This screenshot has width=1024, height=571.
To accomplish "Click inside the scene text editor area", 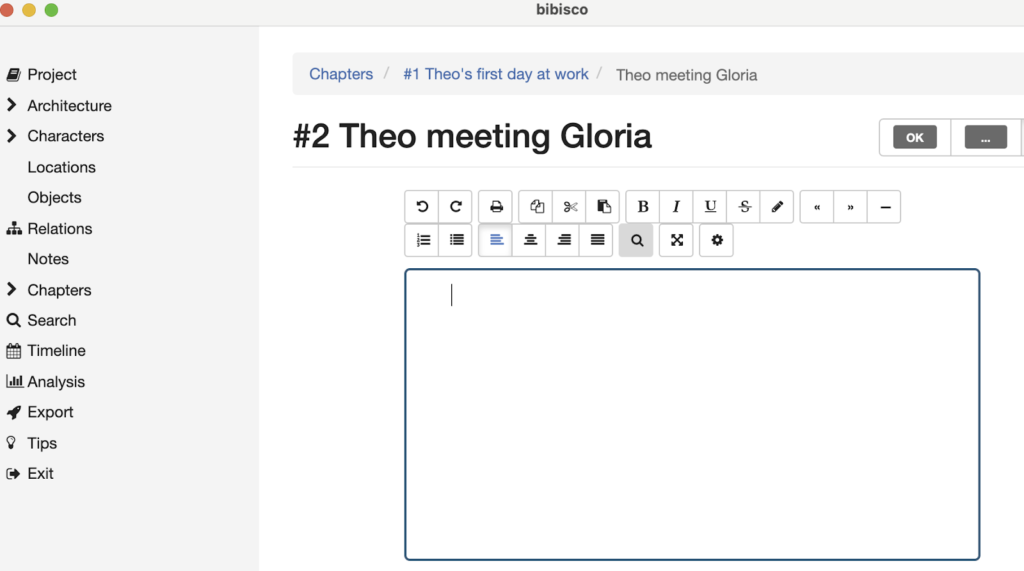I will click(691, 414).
